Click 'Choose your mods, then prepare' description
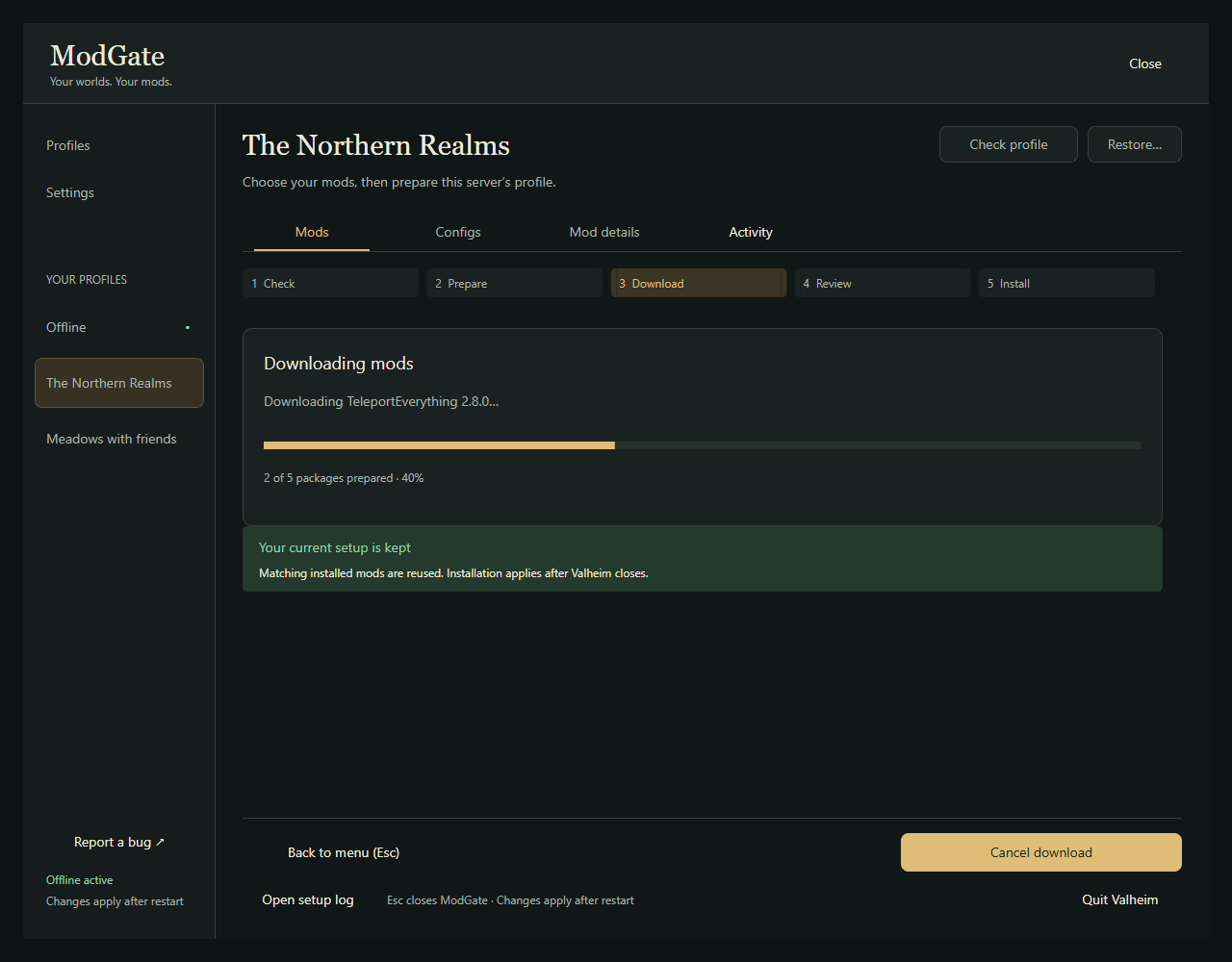 (x=399, y=182)
